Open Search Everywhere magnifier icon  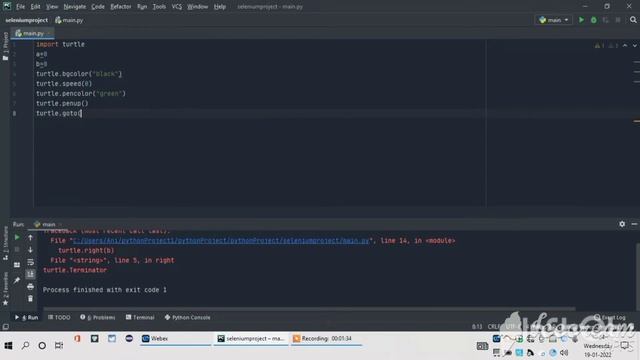click(x=633, y=20)
